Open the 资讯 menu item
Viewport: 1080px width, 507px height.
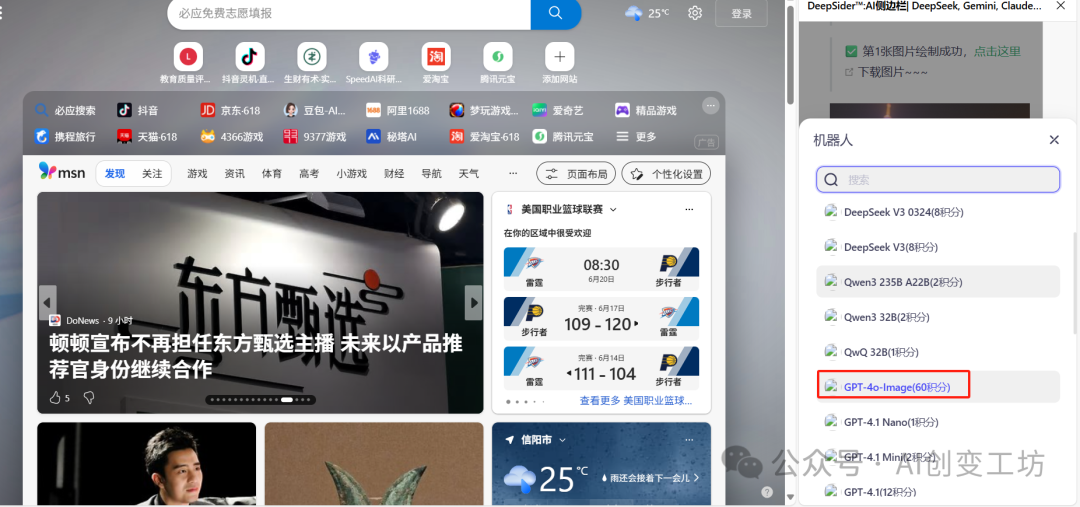234,174
